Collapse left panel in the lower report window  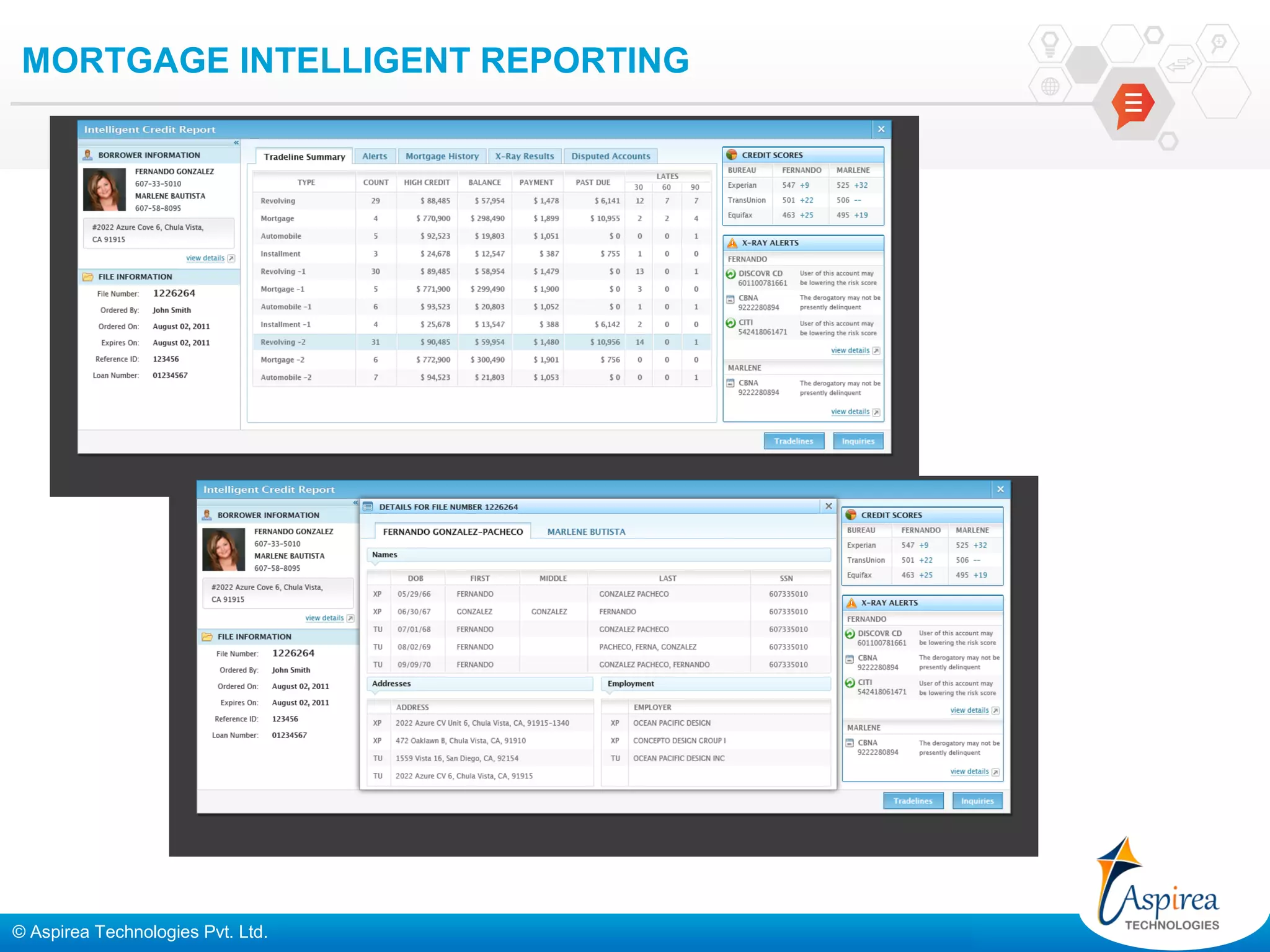tap(355, 503)
